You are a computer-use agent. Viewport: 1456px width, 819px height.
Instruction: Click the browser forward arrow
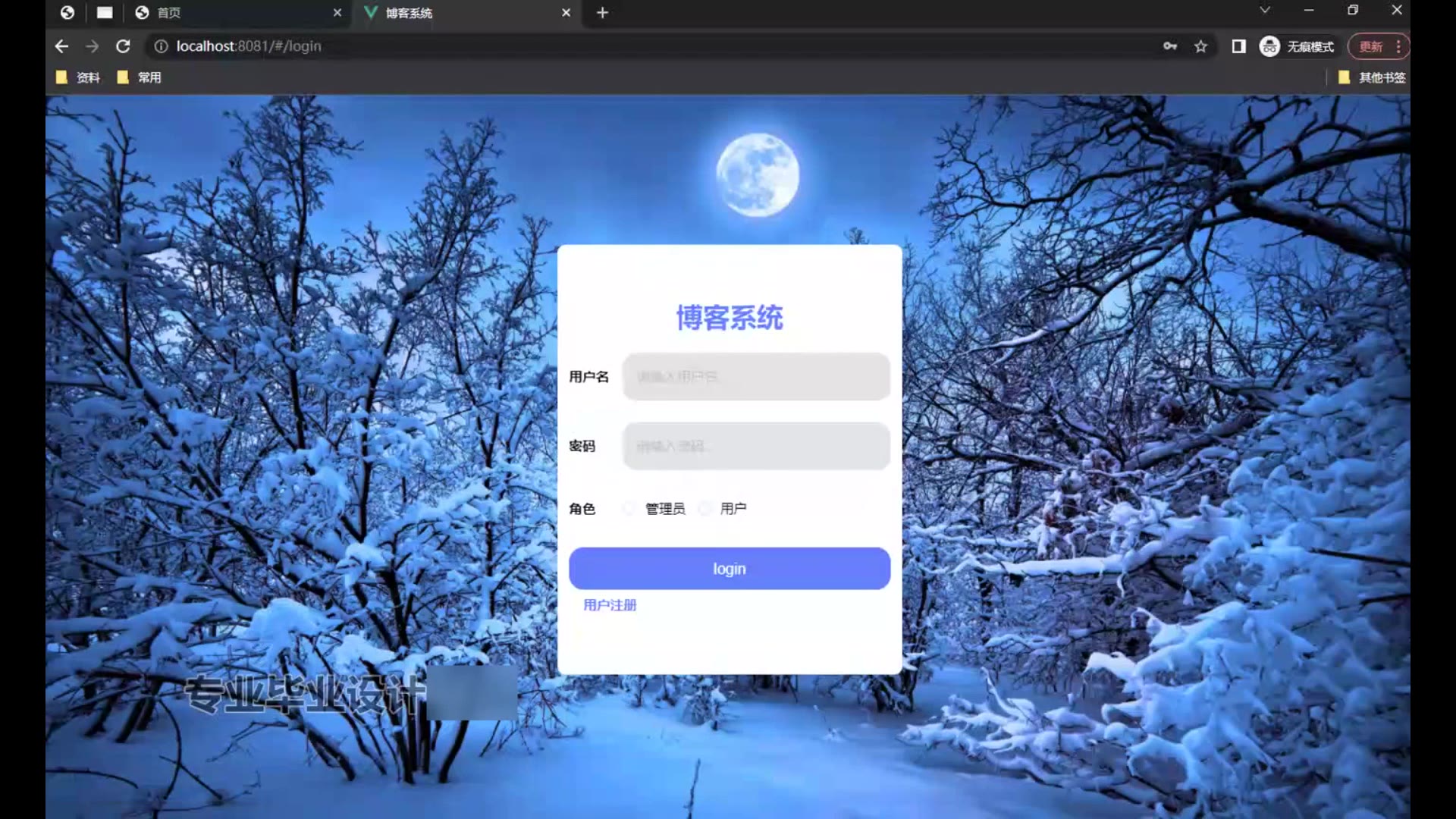pyautogui.click(x=92, y=46)
